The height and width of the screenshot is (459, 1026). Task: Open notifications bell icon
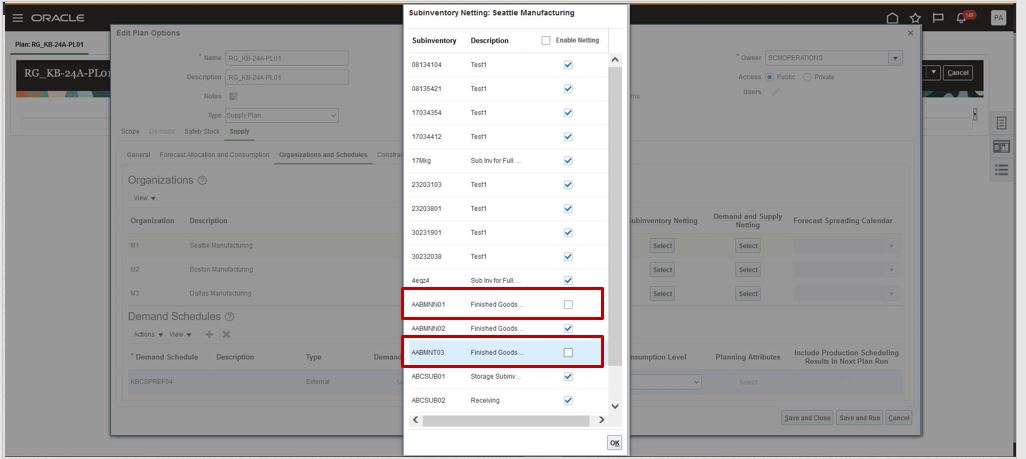click(x=961, y=18)
